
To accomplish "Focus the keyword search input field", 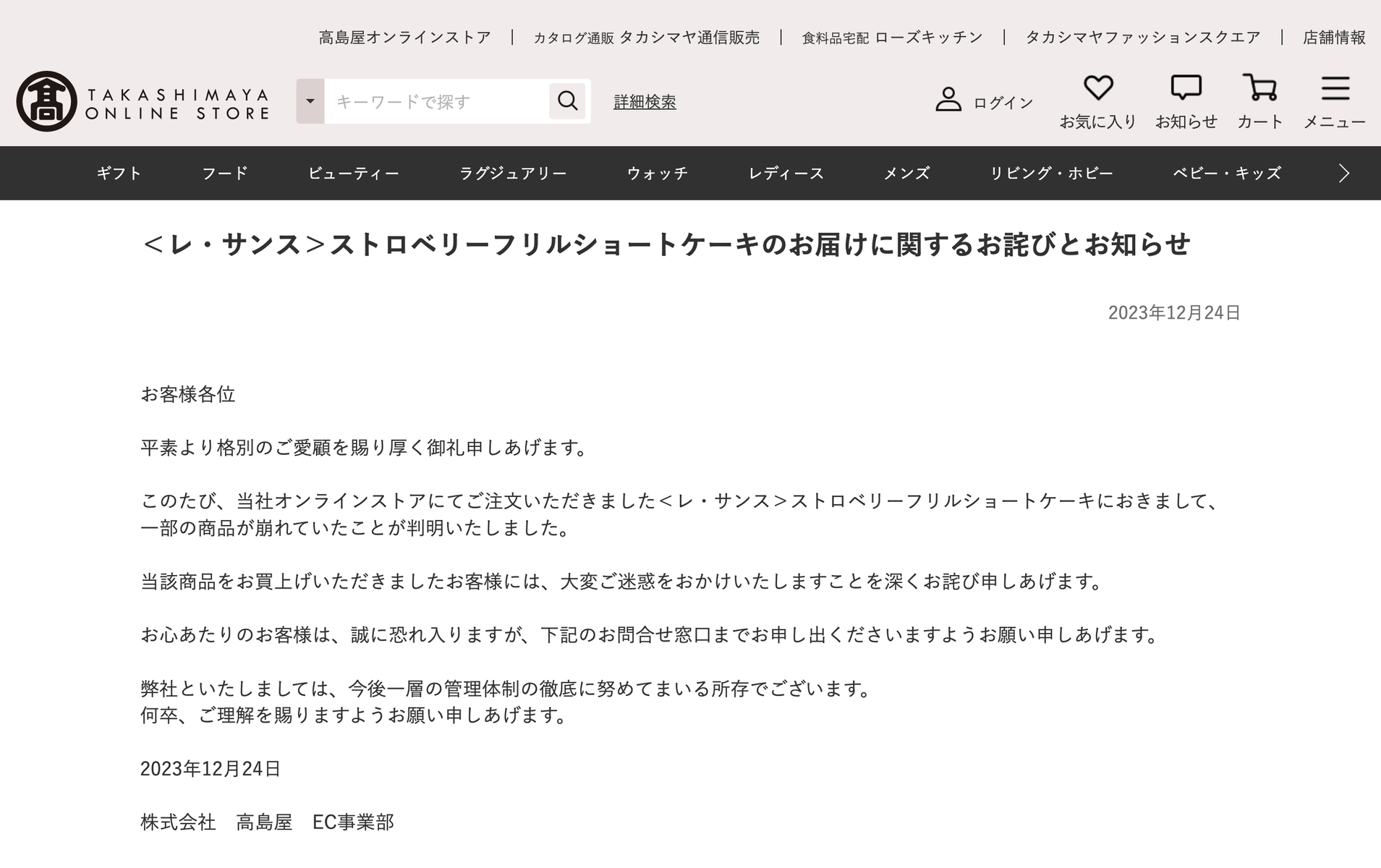I will point(436,101).
